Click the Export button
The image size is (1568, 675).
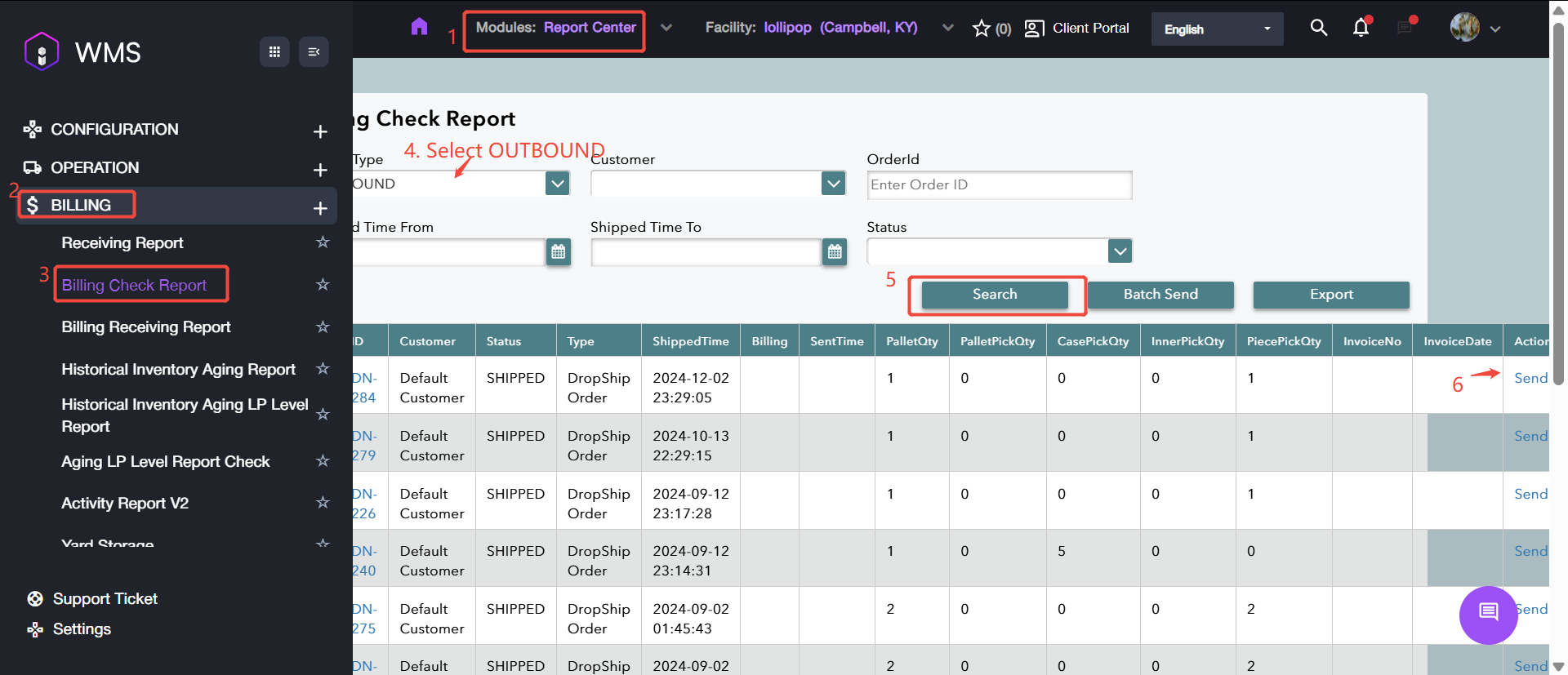pyautogui.click(x=1330, y=295)
